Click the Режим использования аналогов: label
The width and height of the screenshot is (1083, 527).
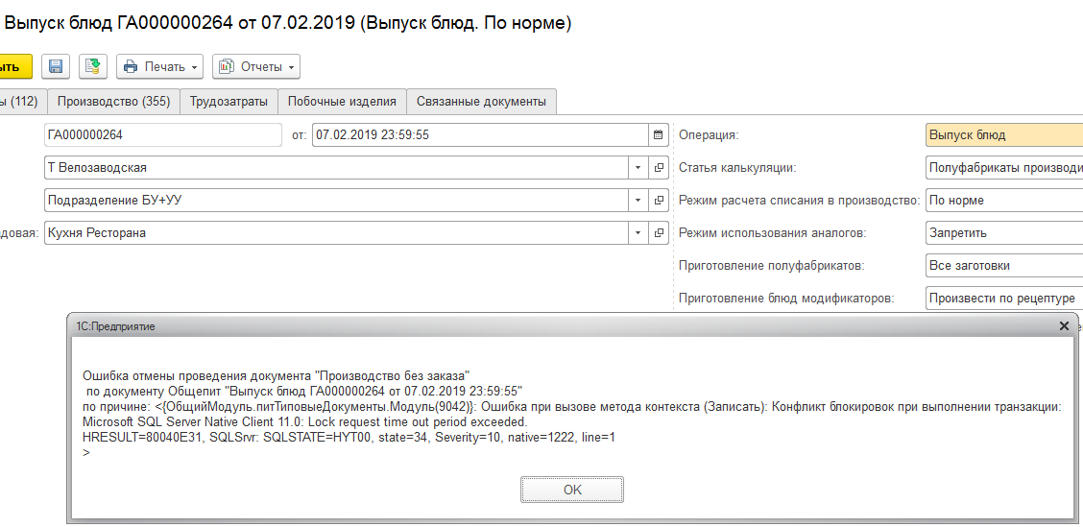click(772, 233)
